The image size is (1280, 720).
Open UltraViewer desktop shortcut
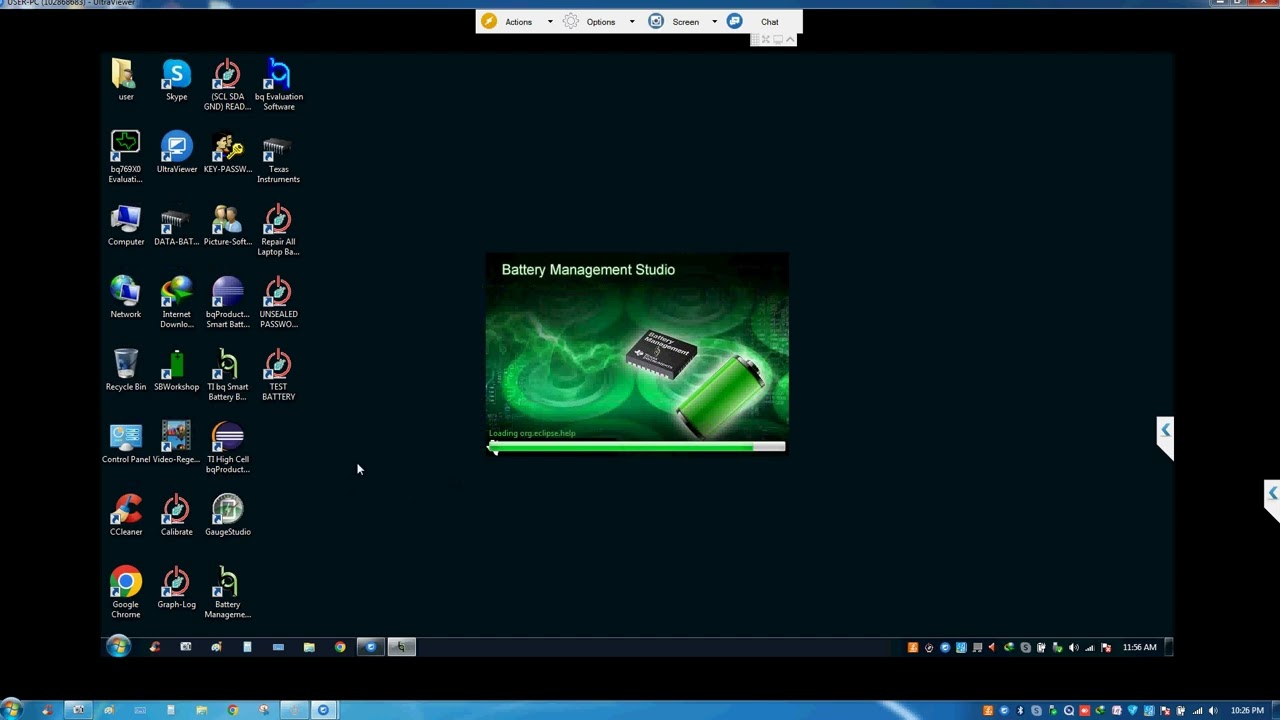[x=176, y=153]
